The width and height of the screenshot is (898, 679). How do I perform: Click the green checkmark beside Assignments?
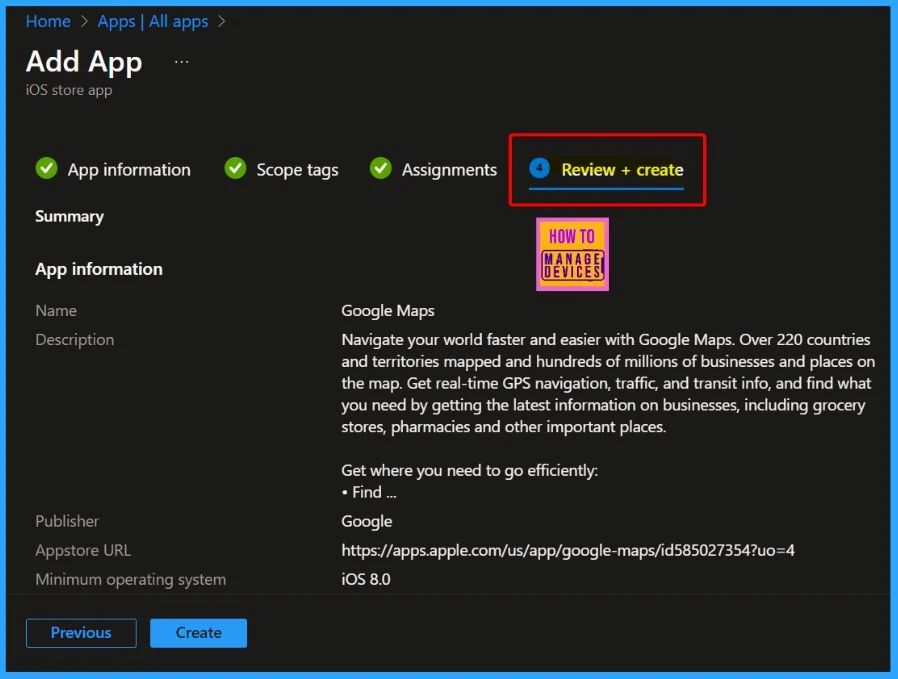(381, 168)
